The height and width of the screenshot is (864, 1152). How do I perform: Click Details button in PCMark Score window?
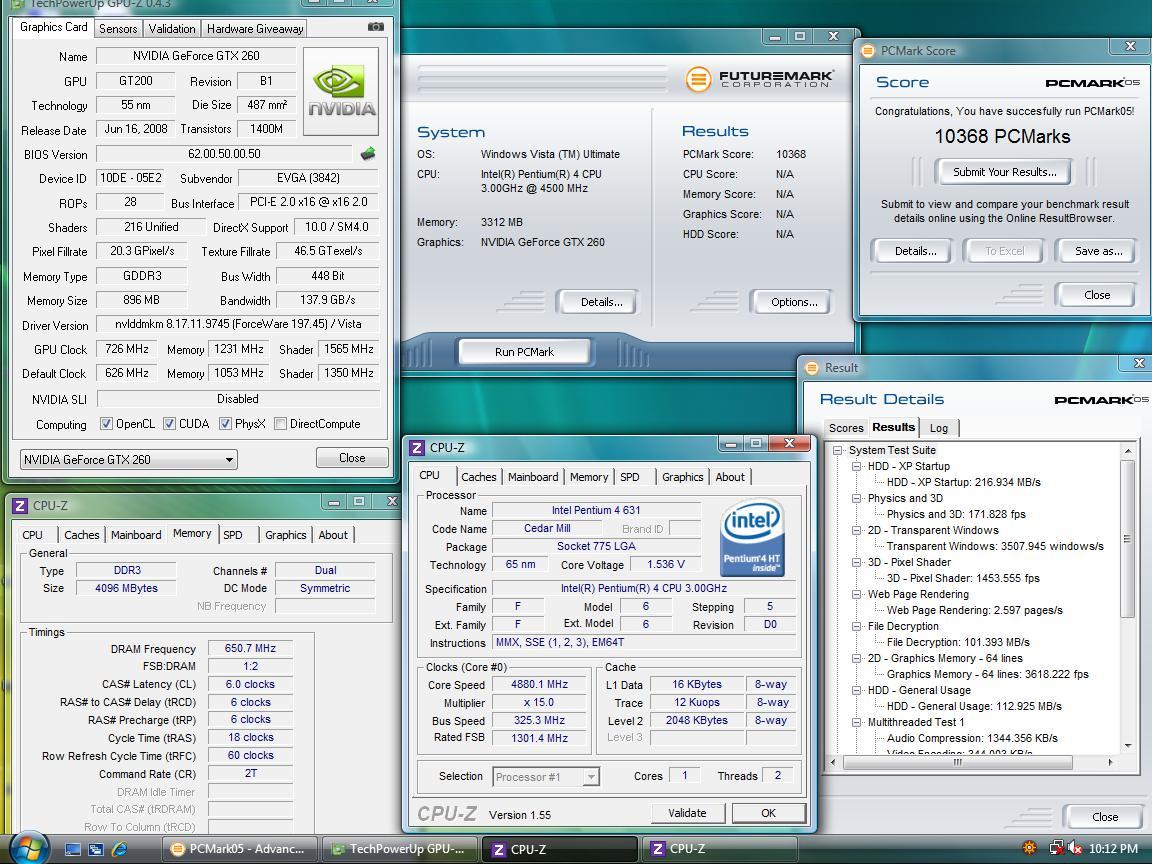tap(915, 251)
